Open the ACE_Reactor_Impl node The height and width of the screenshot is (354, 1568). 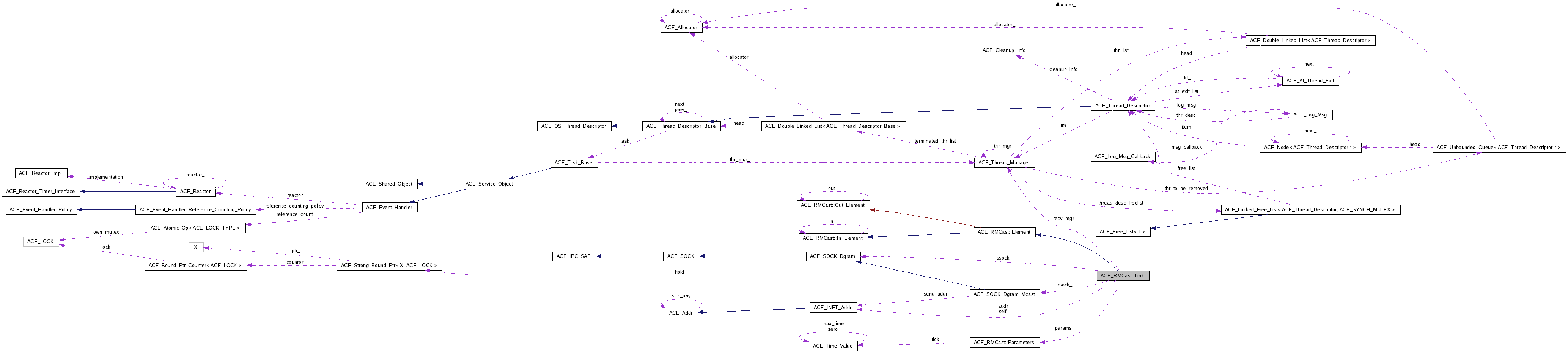click(x=41, y=173)
